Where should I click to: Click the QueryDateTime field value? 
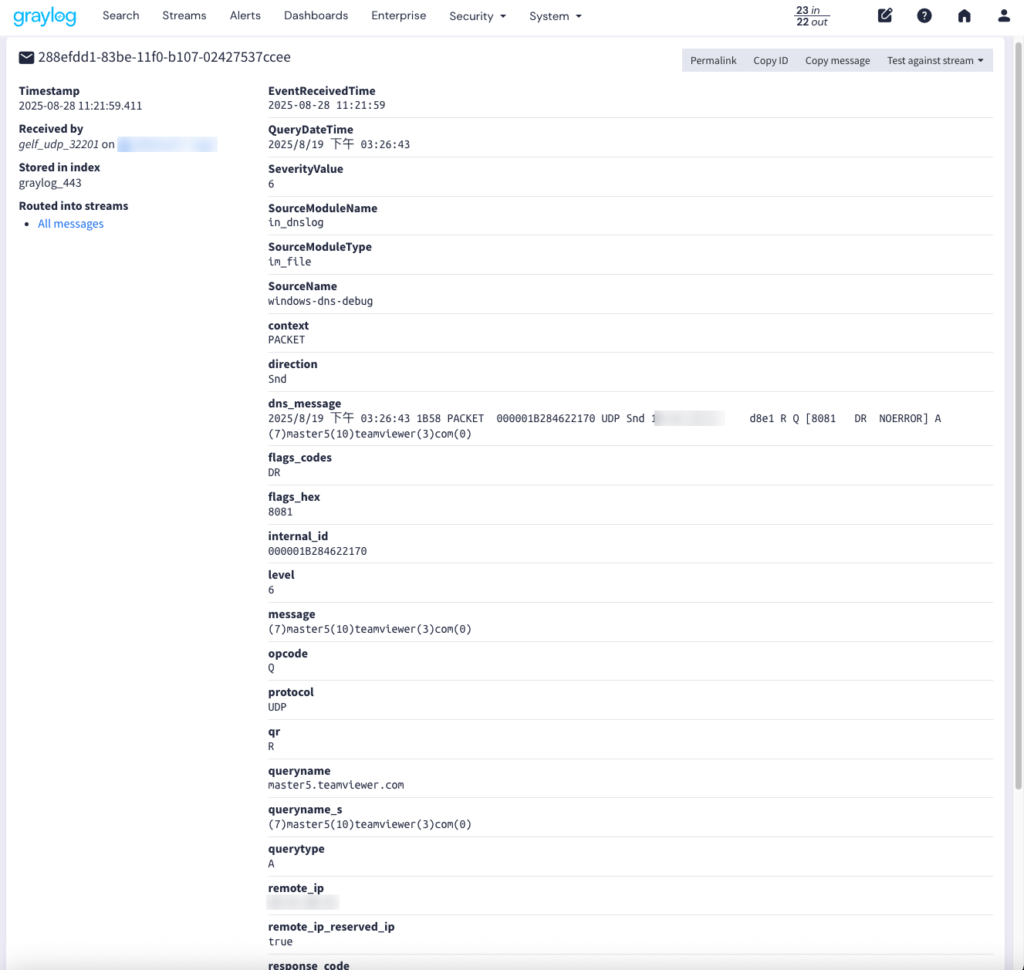339,144
